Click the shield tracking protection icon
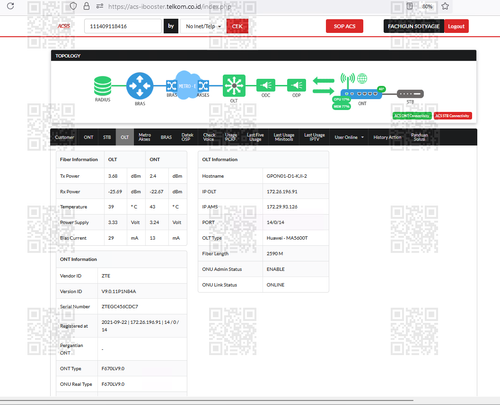 click(73, 6)
